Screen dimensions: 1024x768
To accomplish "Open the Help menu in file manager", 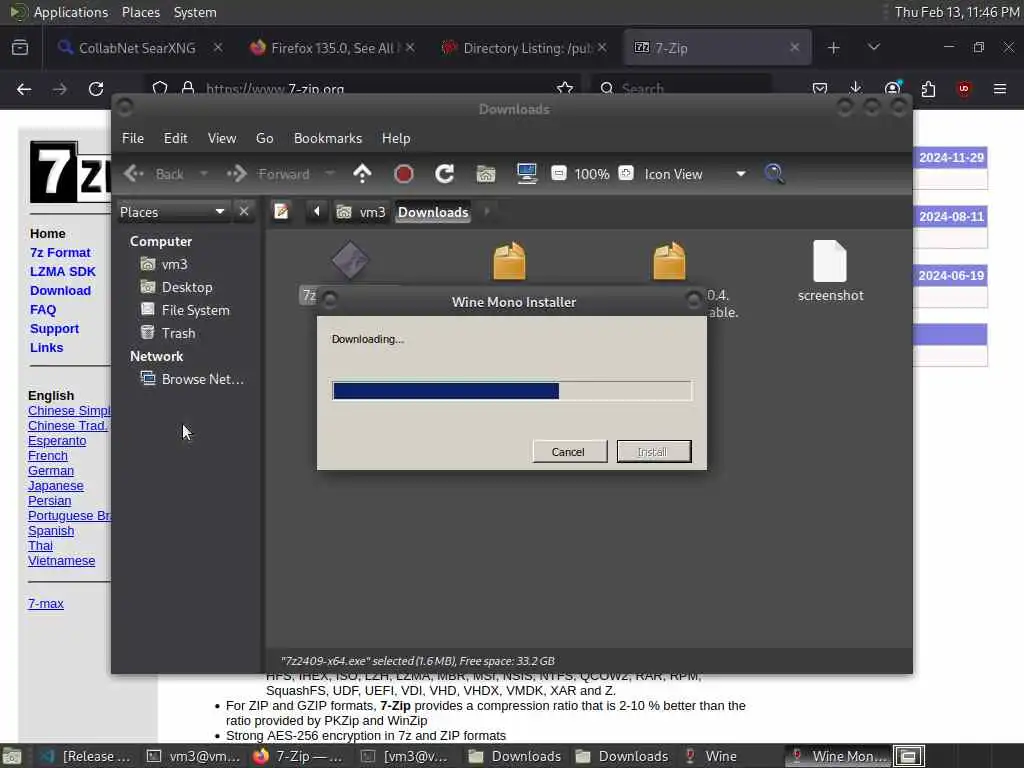I will [x=396, y=138].
